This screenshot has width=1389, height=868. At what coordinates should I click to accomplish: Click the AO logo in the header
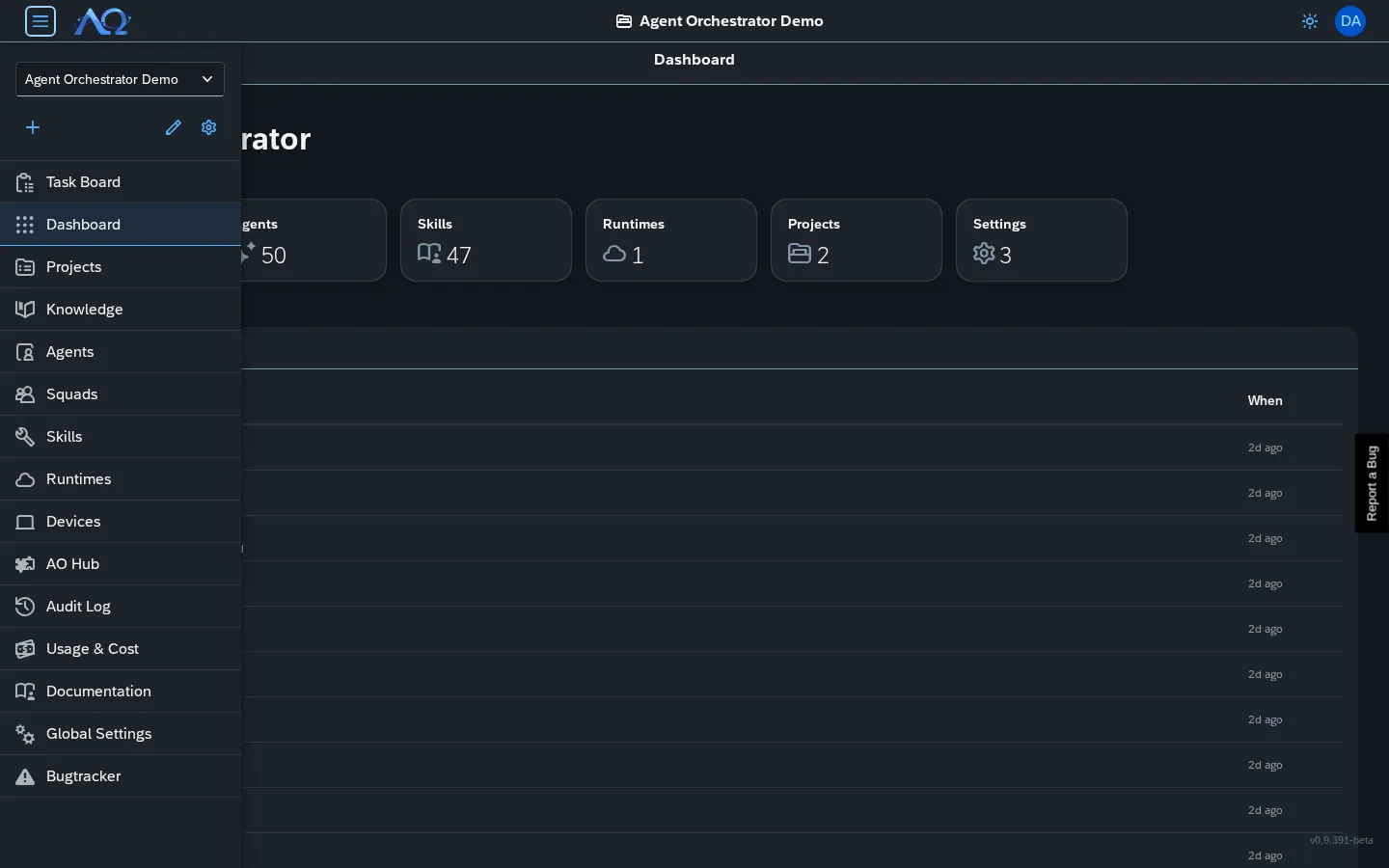[x=102, y=21]
